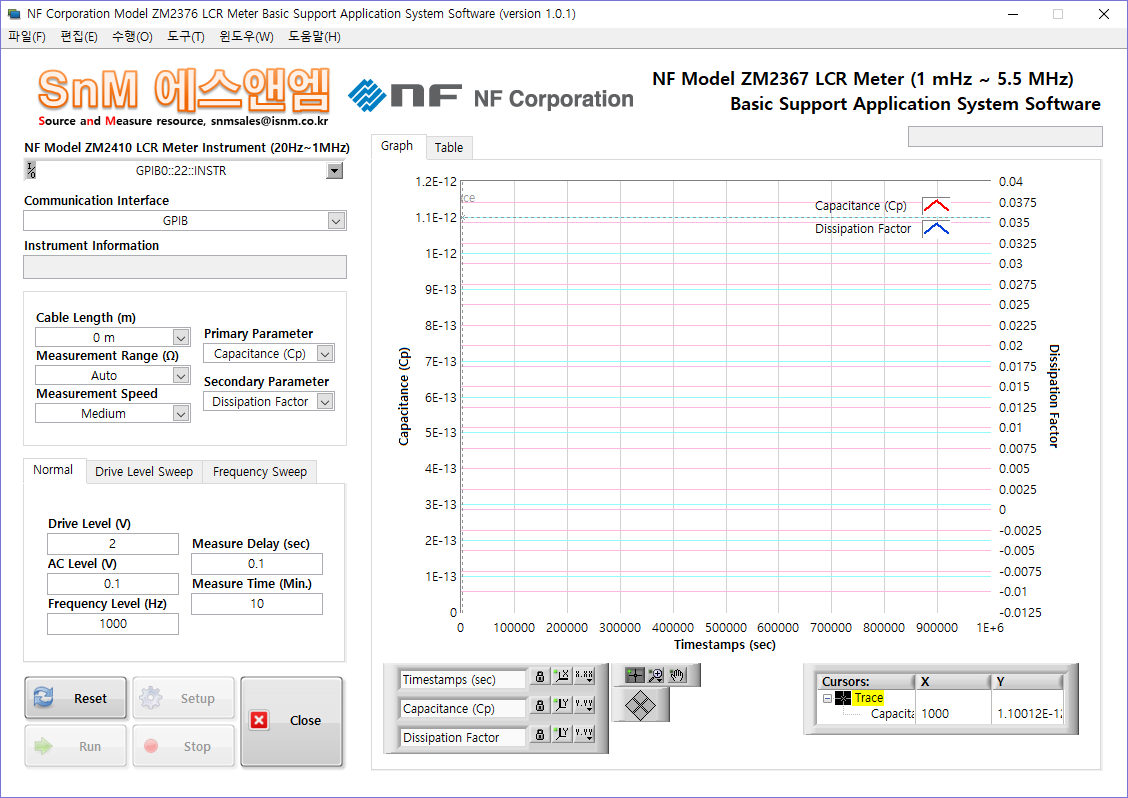Open the Measurement Range Auto dropdown
The image size is (1128, 798).
(113, 376)
